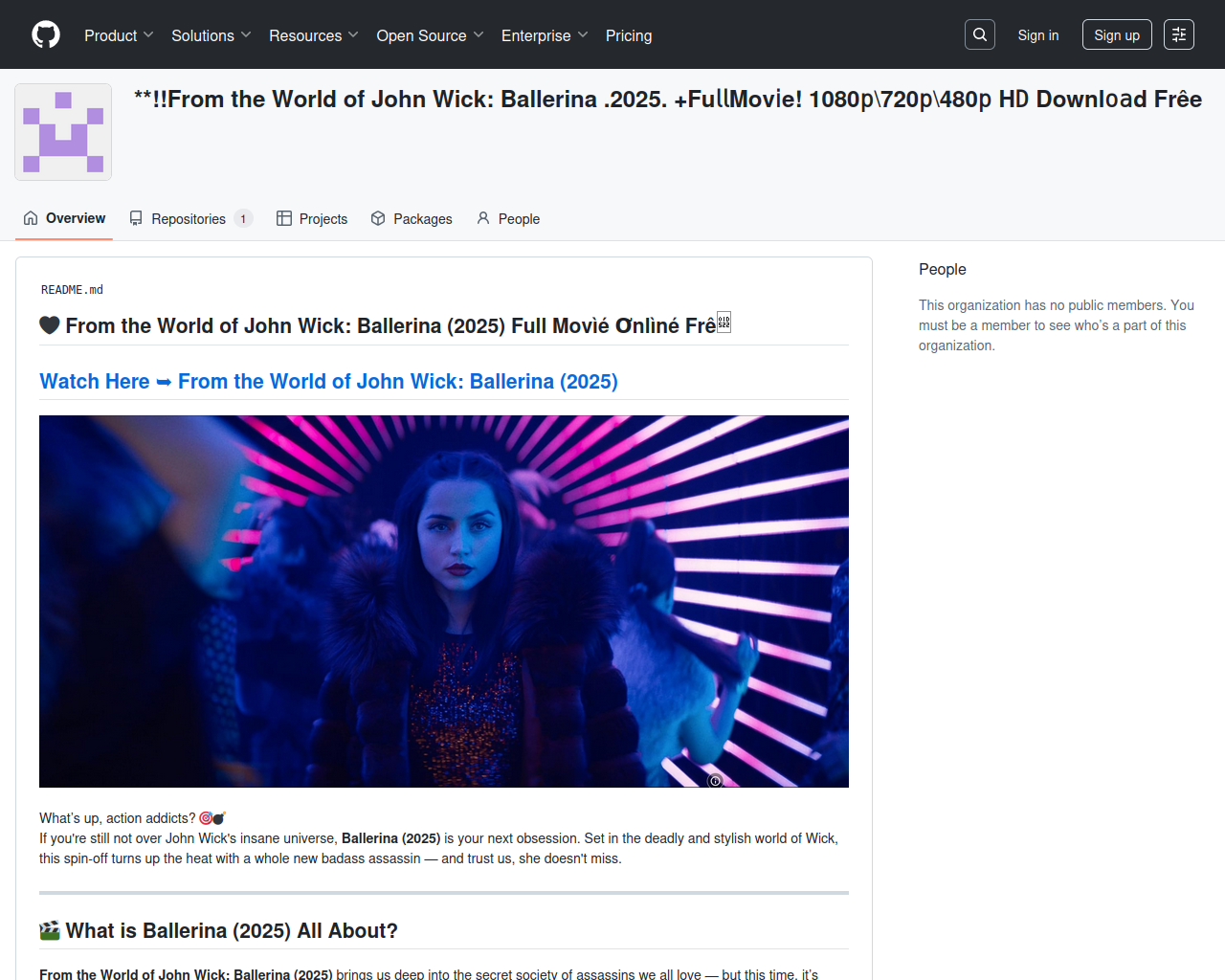Open the search magnifier button
Screen dimensions: 1225x980
tap(979, 34)
